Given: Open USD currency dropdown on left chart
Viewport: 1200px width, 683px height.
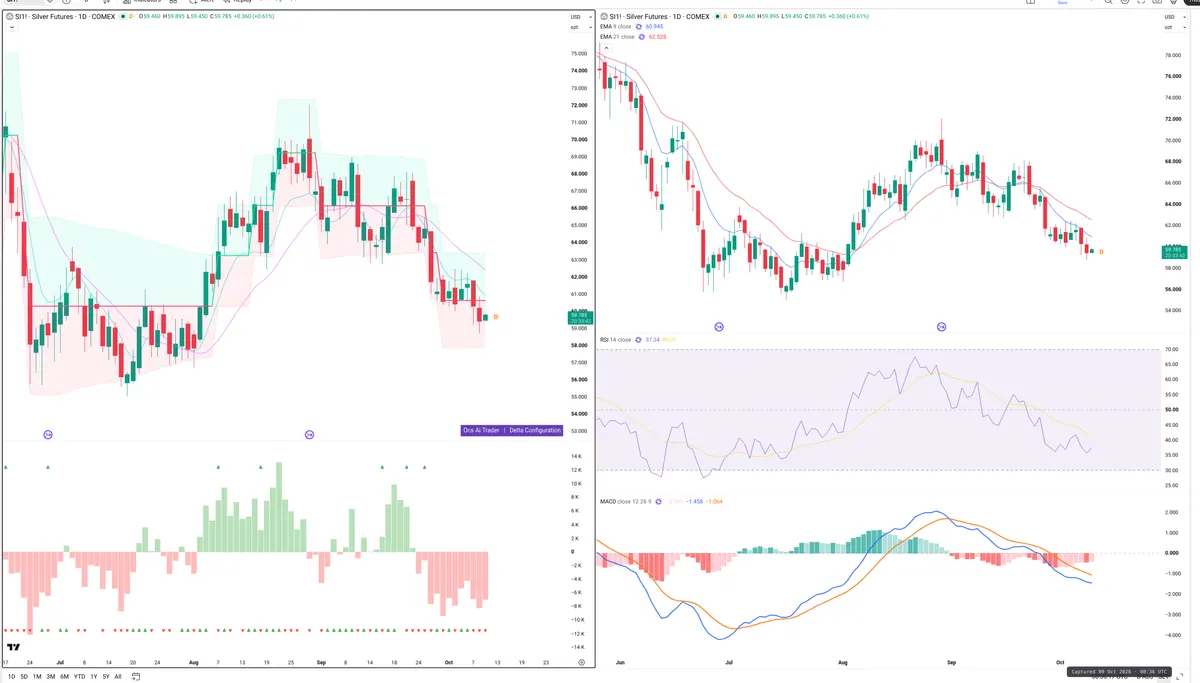Looking at the screenshot, I should [579, 17].
